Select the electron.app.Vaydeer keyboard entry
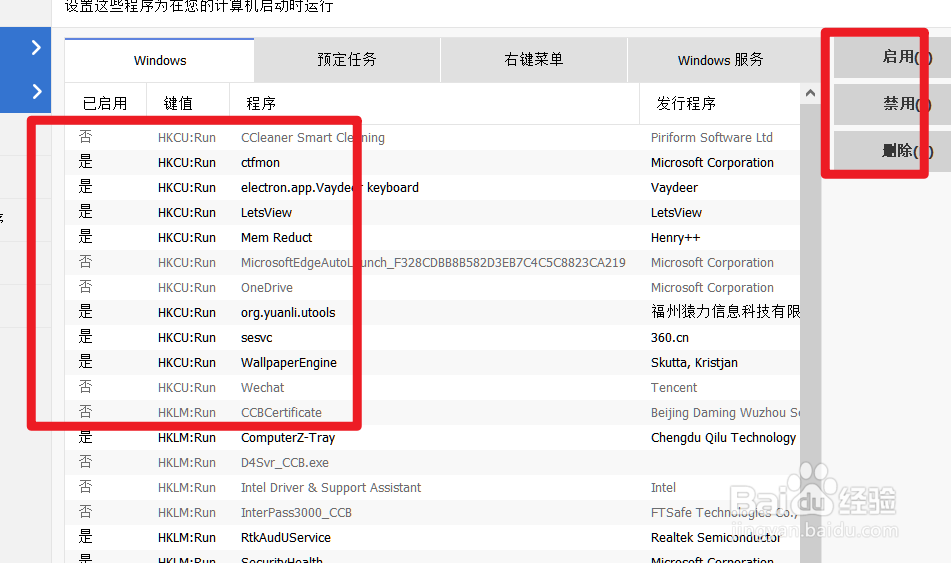This screenshot has height=563, width=951. (x=329, y=187)
